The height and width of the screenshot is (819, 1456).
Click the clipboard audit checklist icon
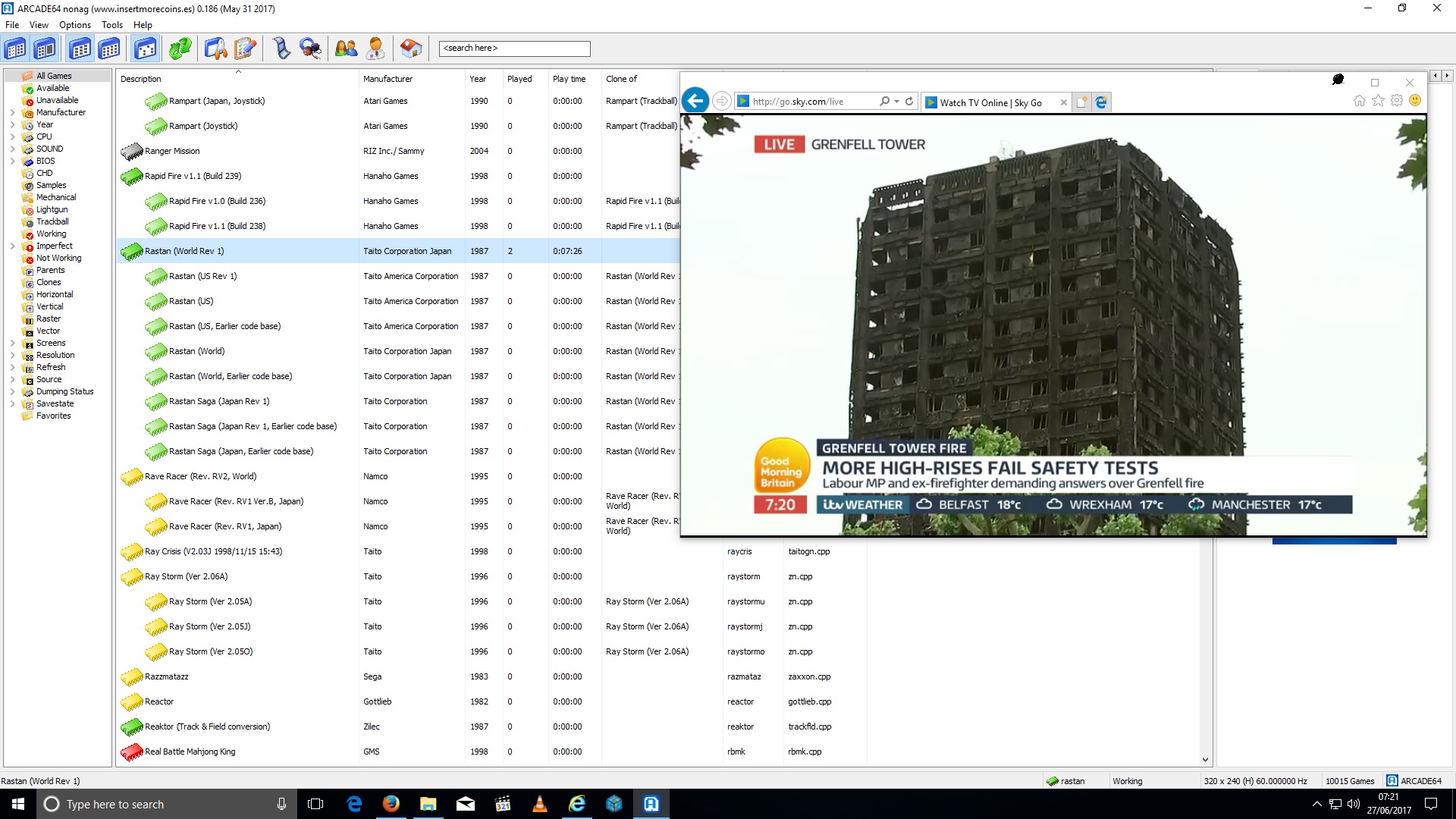click(x=245, y=49)
